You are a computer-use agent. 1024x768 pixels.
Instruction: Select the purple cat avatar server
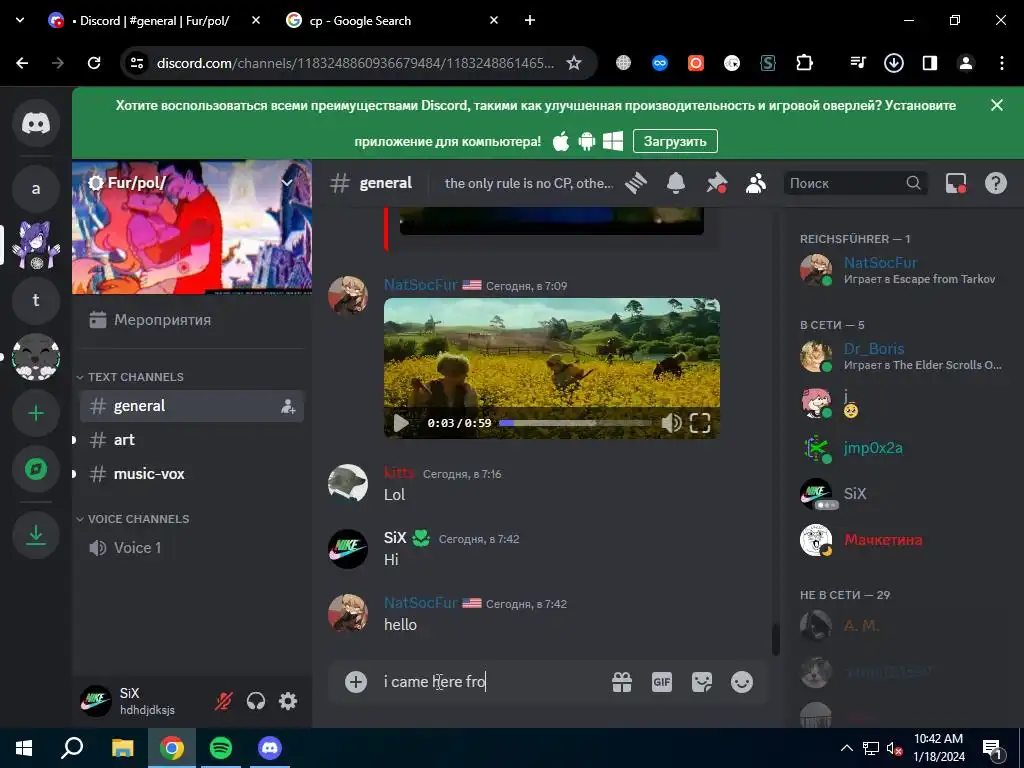(36, 244)
